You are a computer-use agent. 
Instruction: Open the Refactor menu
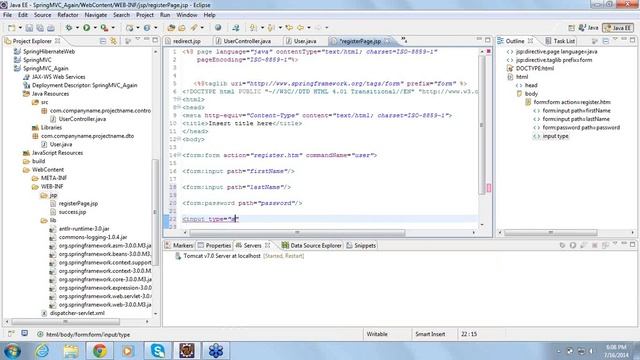[68, 15]
